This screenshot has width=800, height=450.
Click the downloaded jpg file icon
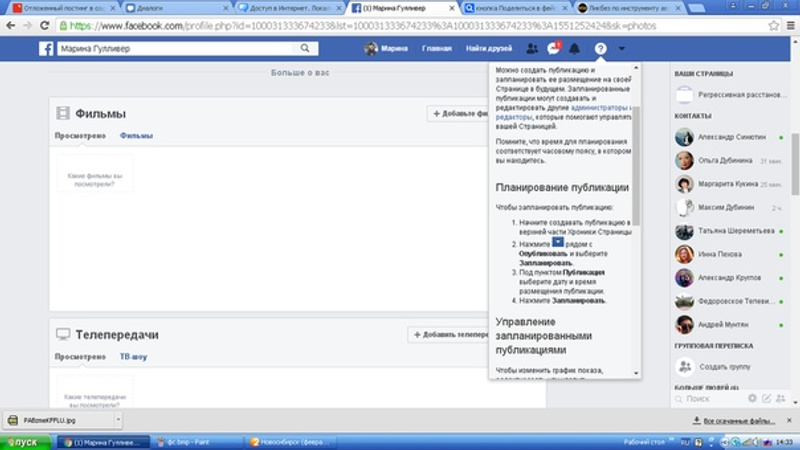coord(13,420)
